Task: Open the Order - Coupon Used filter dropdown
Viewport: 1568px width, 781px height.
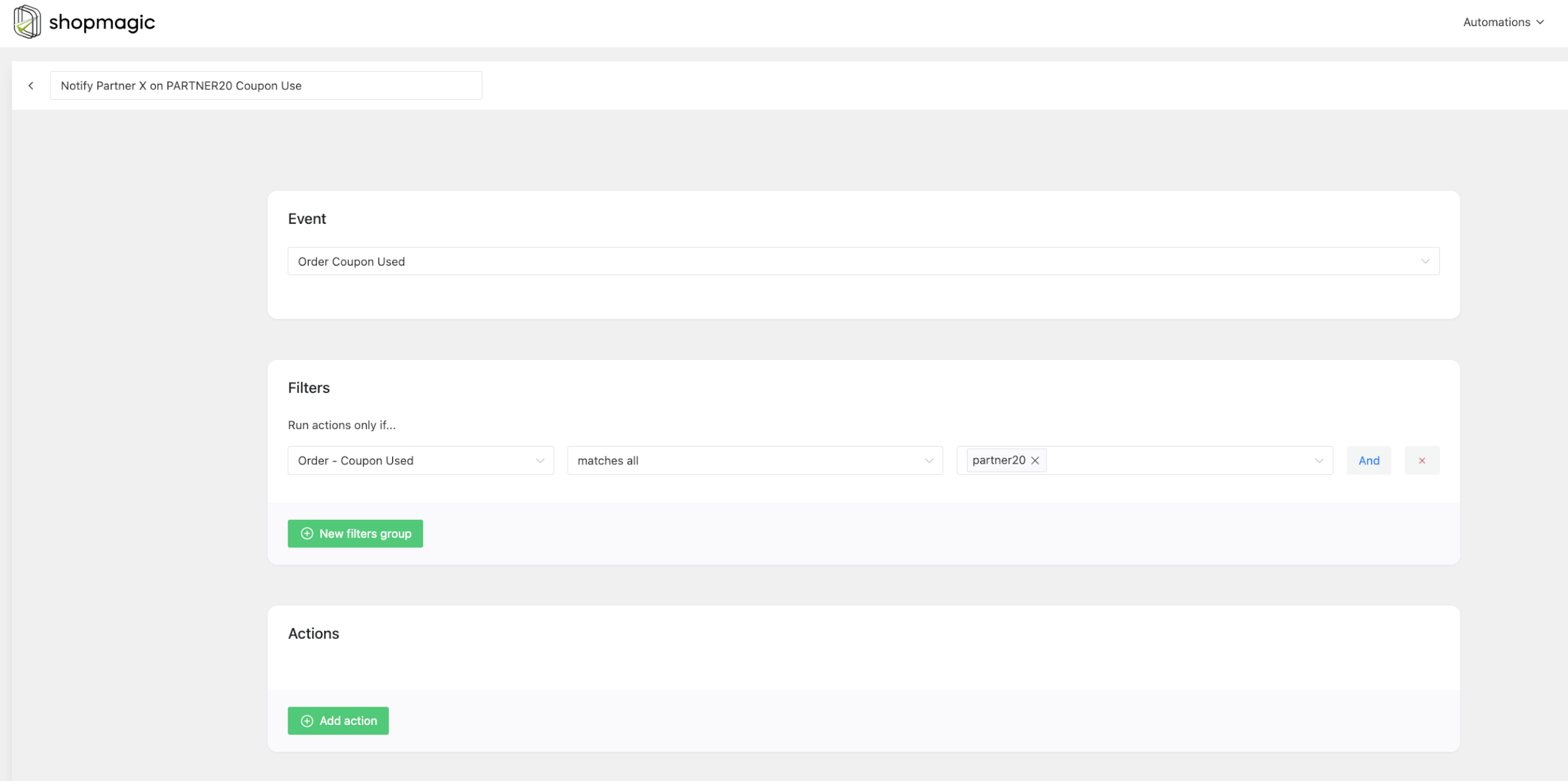Action: [x=420, y=460]
